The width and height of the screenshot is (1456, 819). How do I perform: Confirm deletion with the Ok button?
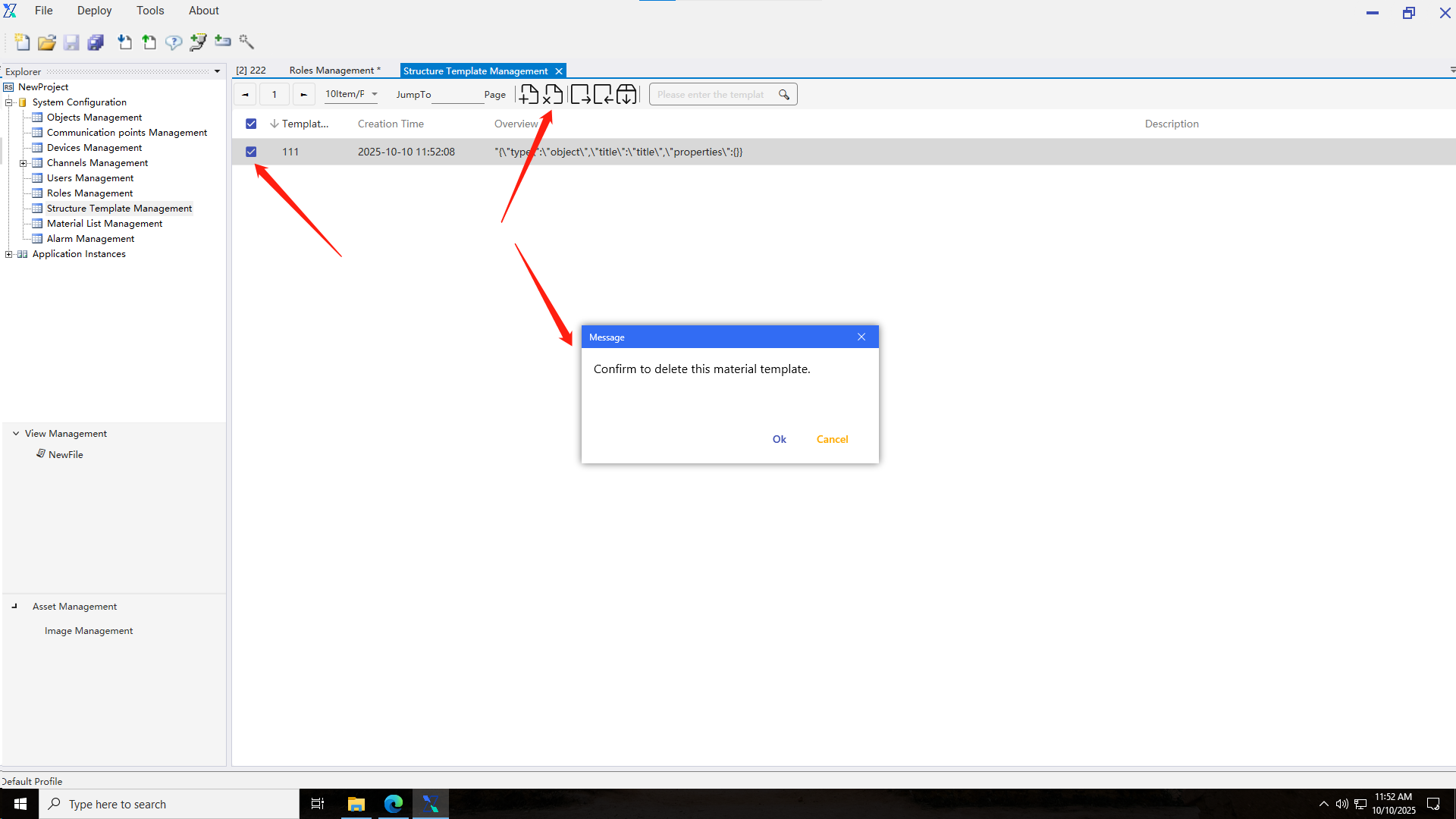pyautogui.click(x=779, y=439)
